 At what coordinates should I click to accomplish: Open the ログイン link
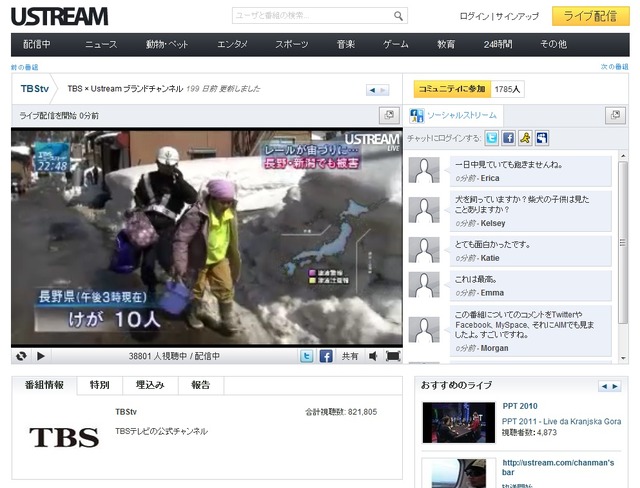(474, 17)
